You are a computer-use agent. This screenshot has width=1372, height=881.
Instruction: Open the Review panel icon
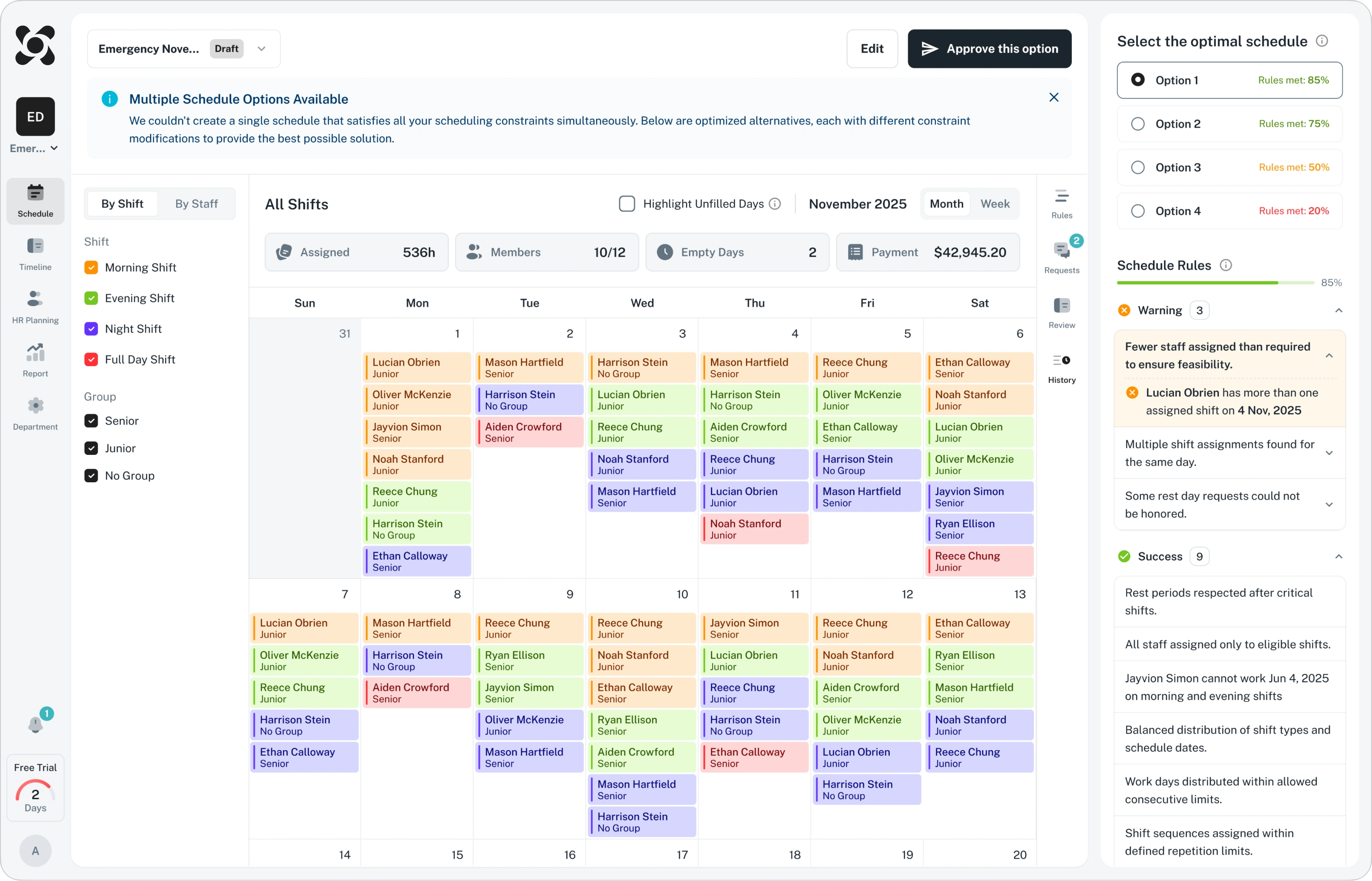(x=1061, y=312)
